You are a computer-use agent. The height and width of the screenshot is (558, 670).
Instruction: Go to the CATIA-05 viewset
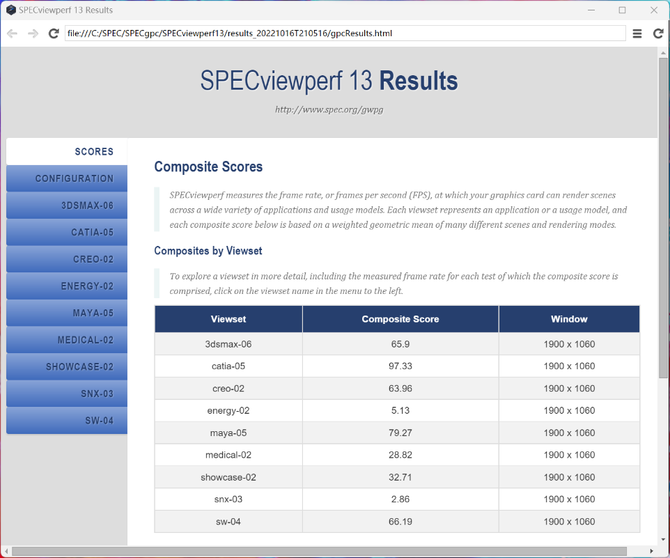(66, 233)
